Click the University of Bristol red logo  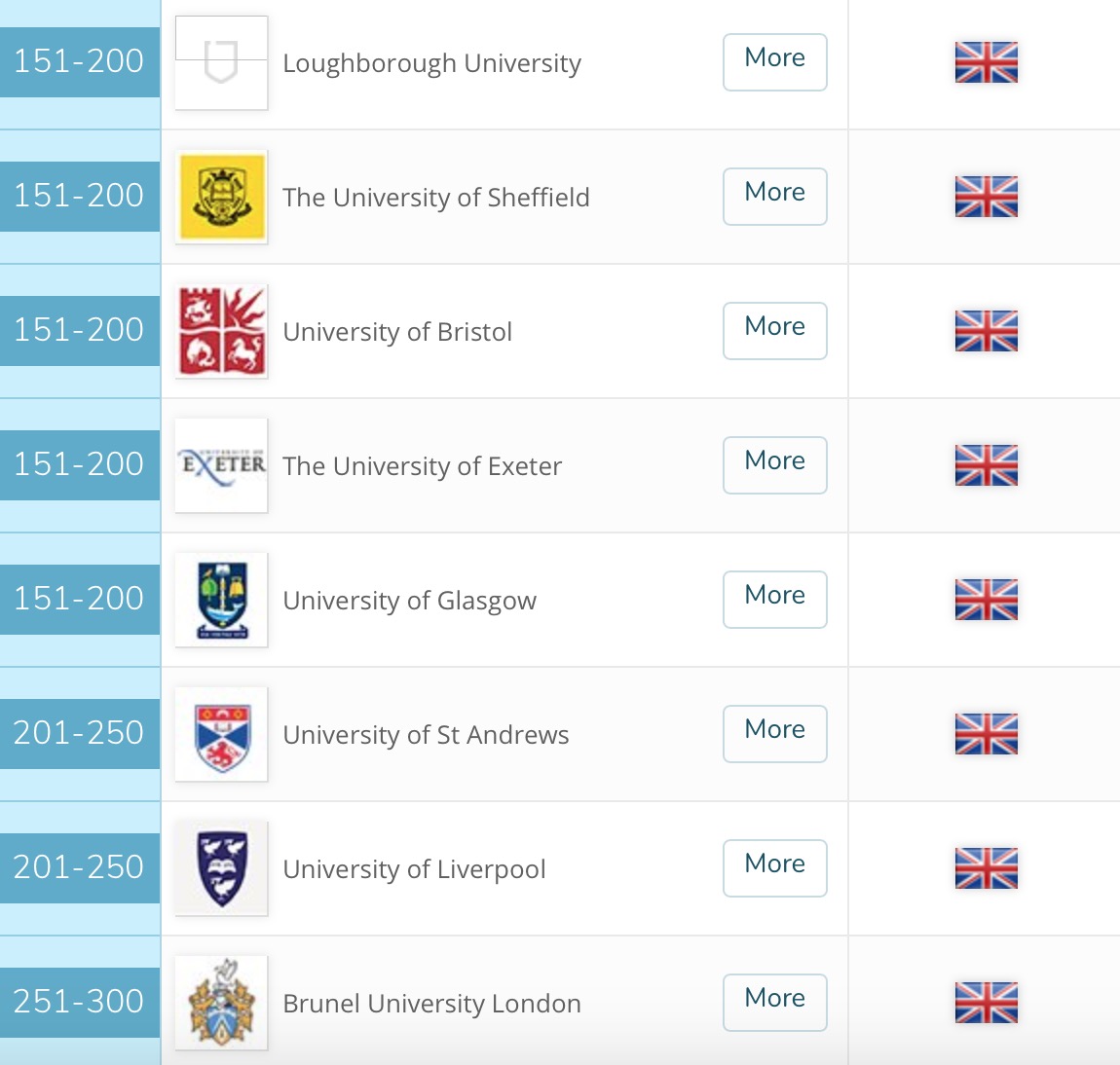pyautogui.click(x=221, y=330)
